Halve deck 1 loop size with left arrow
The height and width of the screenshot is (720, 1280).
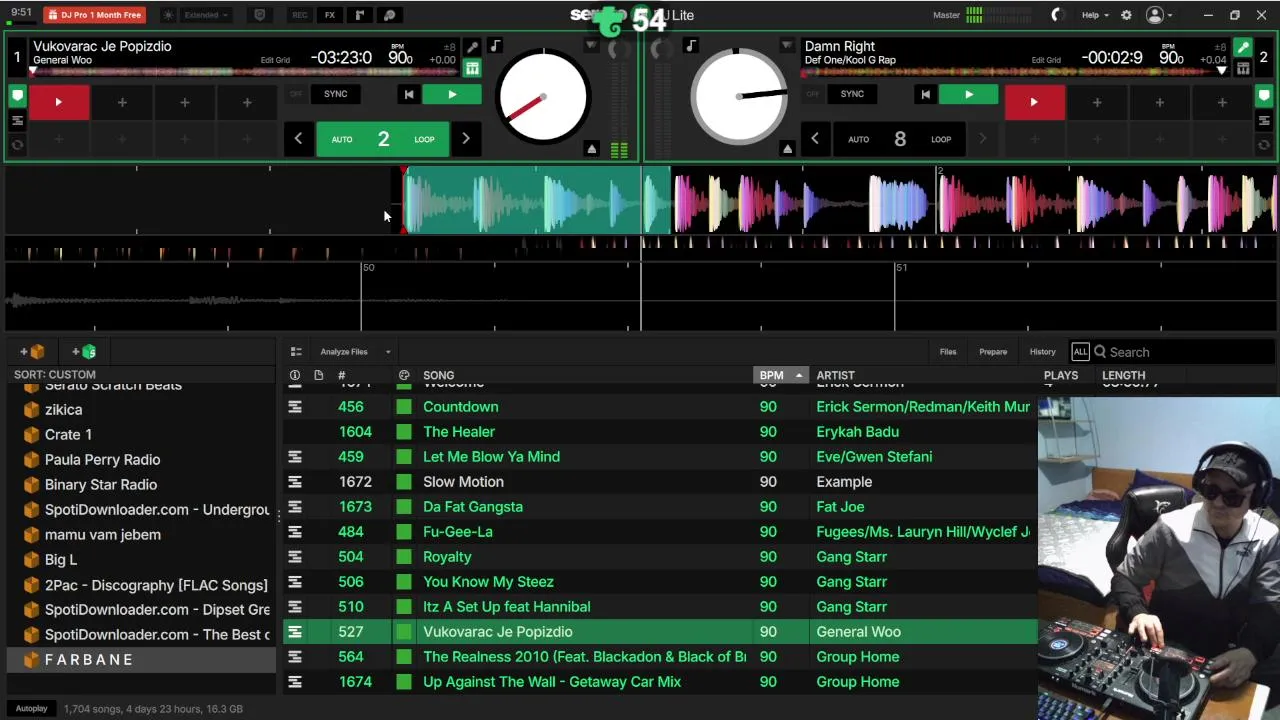click(298, 139)
